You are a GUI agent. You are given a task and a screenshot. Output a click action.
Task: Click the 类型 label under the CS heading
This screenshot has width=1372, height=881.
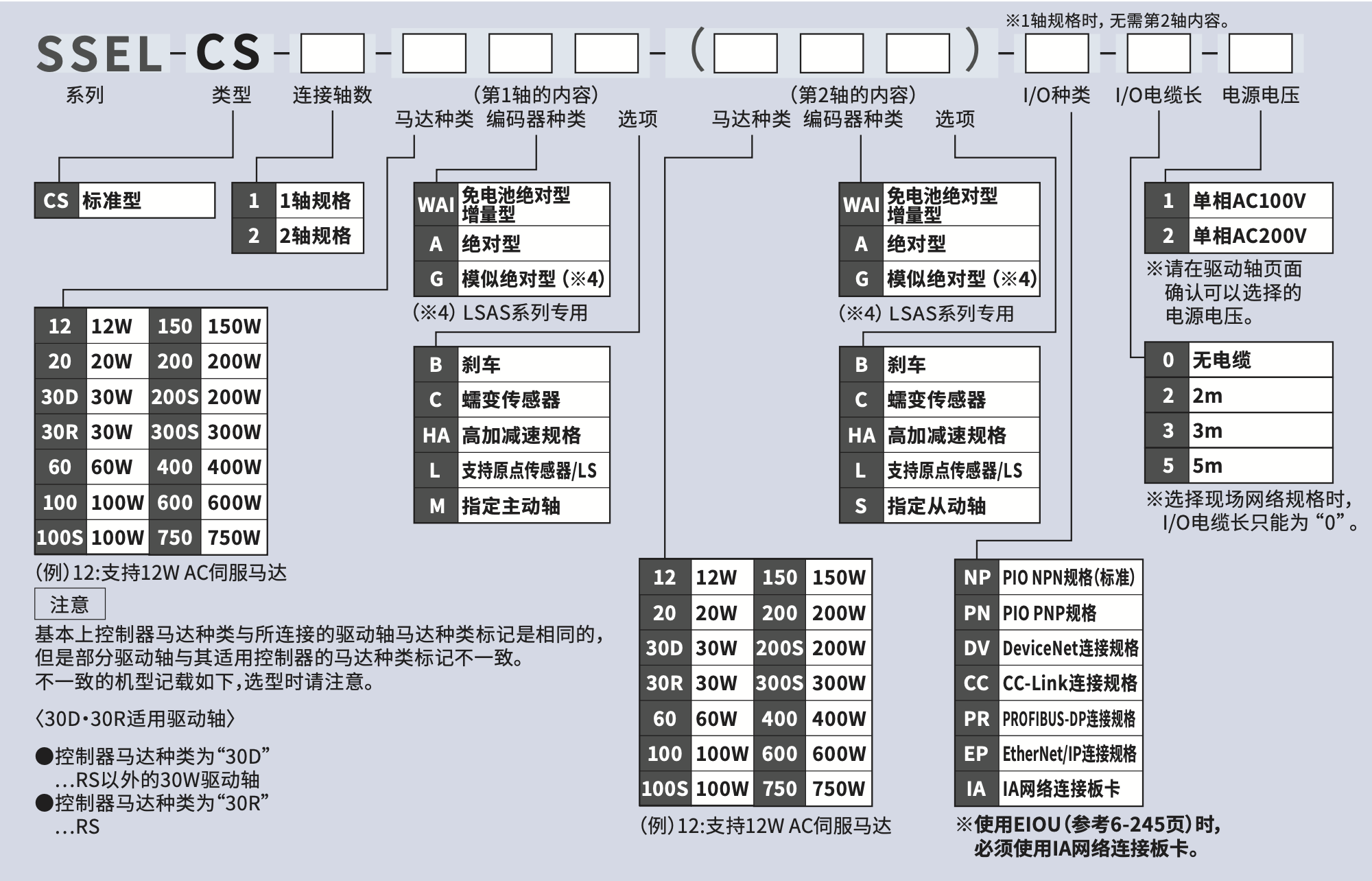[231, 95]
